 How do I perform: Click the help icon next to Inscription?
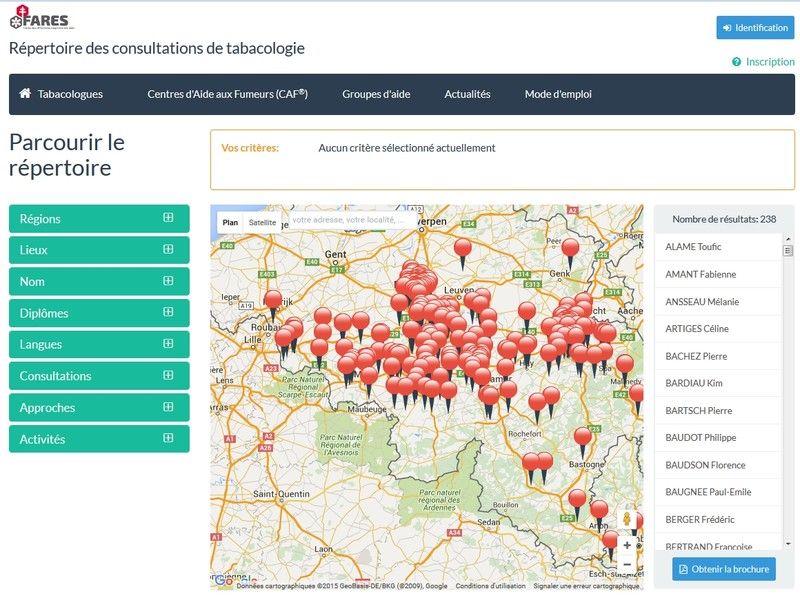pyautogui.click(x=736, y=62)
